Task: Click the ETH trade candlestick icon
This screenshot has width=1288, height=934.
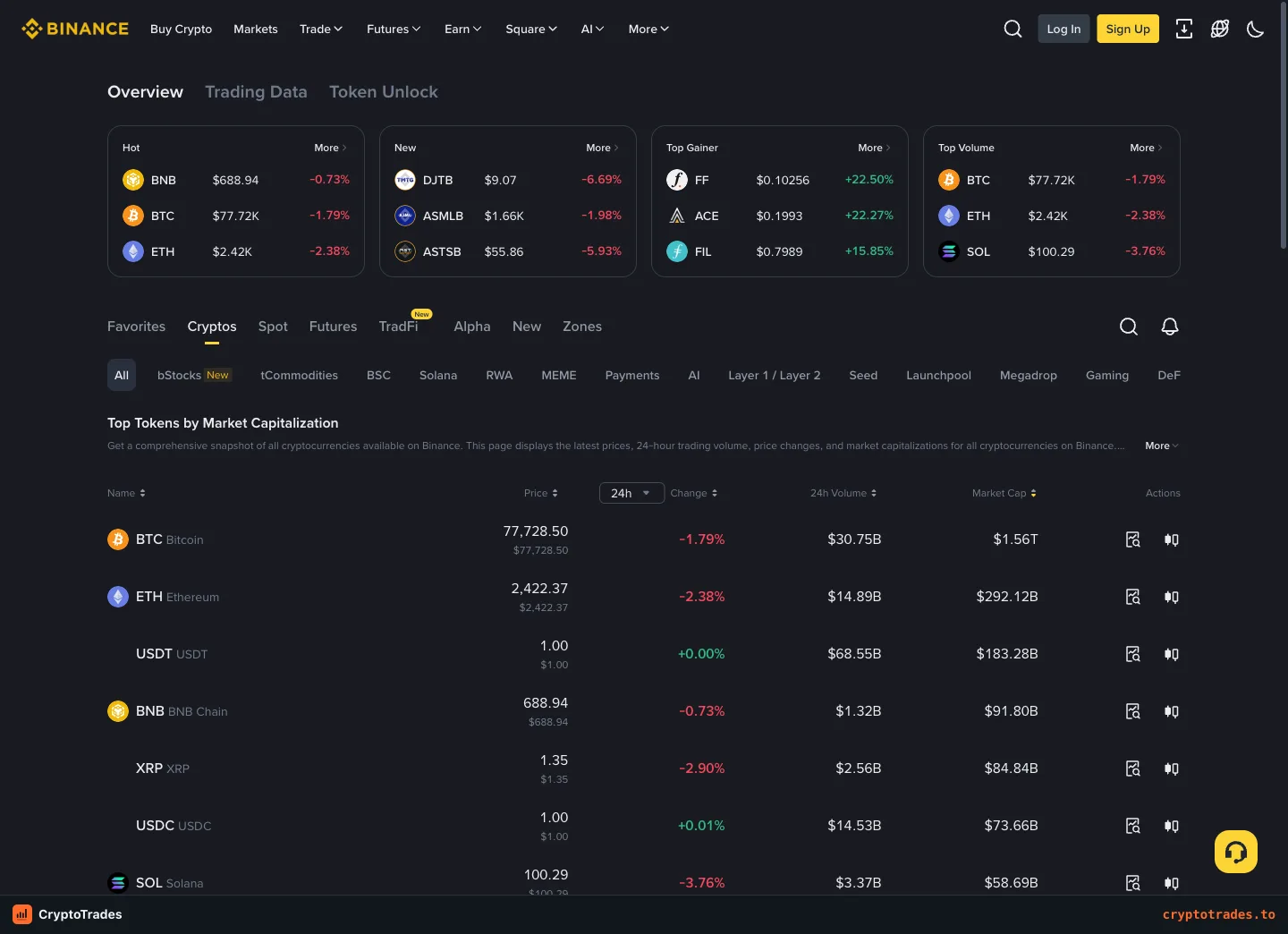Action: click(x=1172, y=597)
